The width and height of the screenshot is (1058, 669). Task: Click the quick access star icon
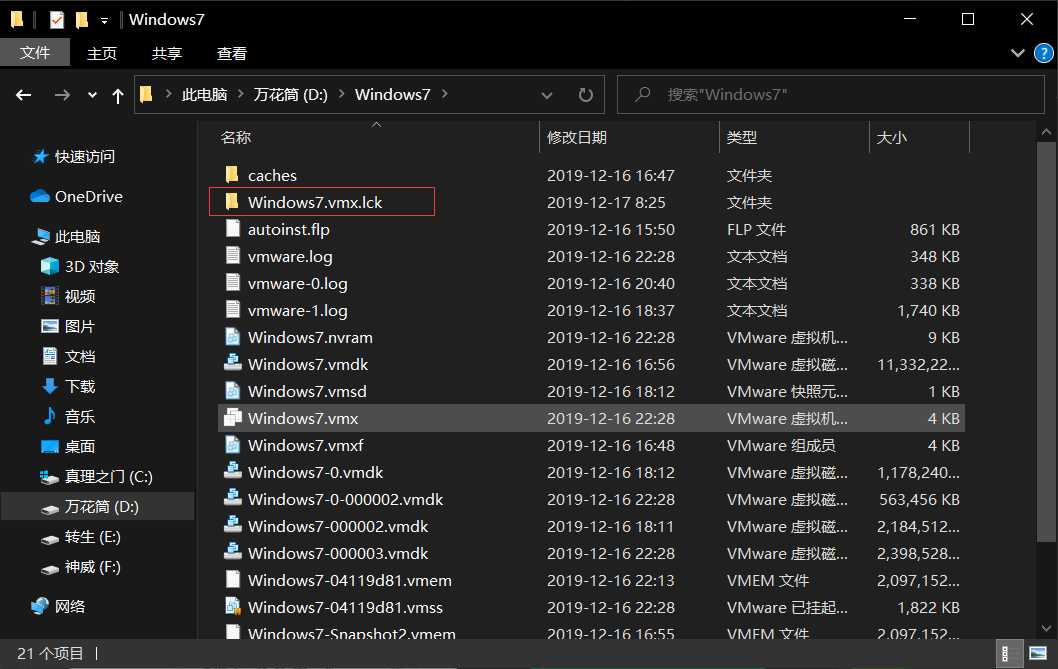point(40,157)
